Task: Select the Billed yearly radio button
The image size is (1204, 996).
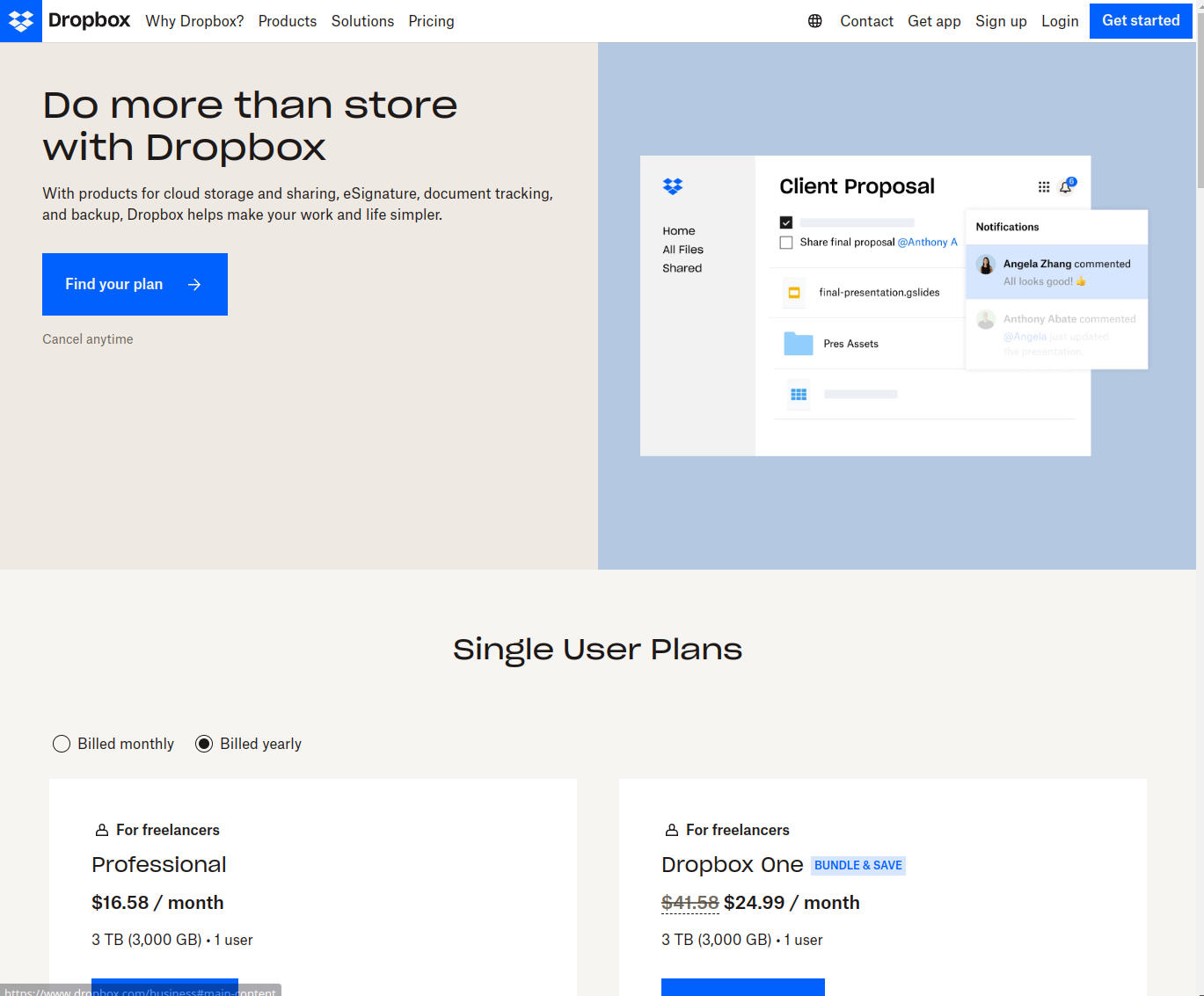Action: pyautogui.click(x=204, y=744)
